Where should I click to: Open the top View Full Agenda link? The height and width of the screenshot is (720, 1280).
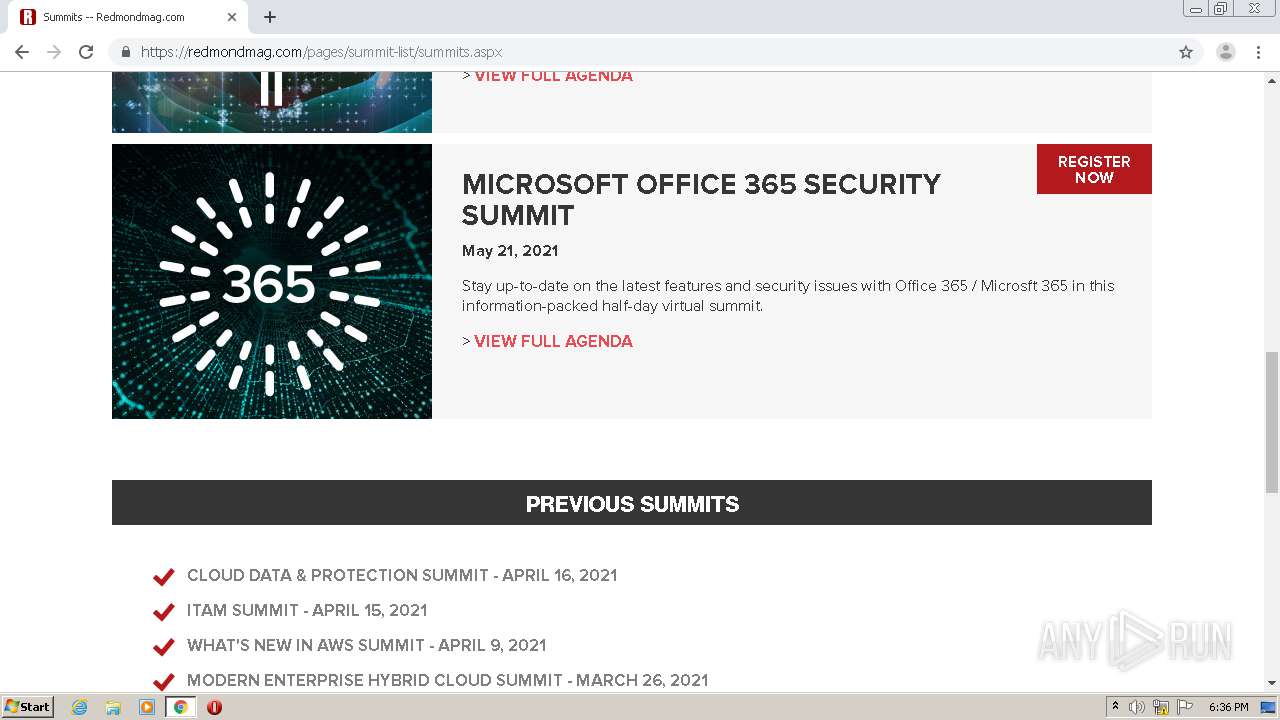point(553,76)
